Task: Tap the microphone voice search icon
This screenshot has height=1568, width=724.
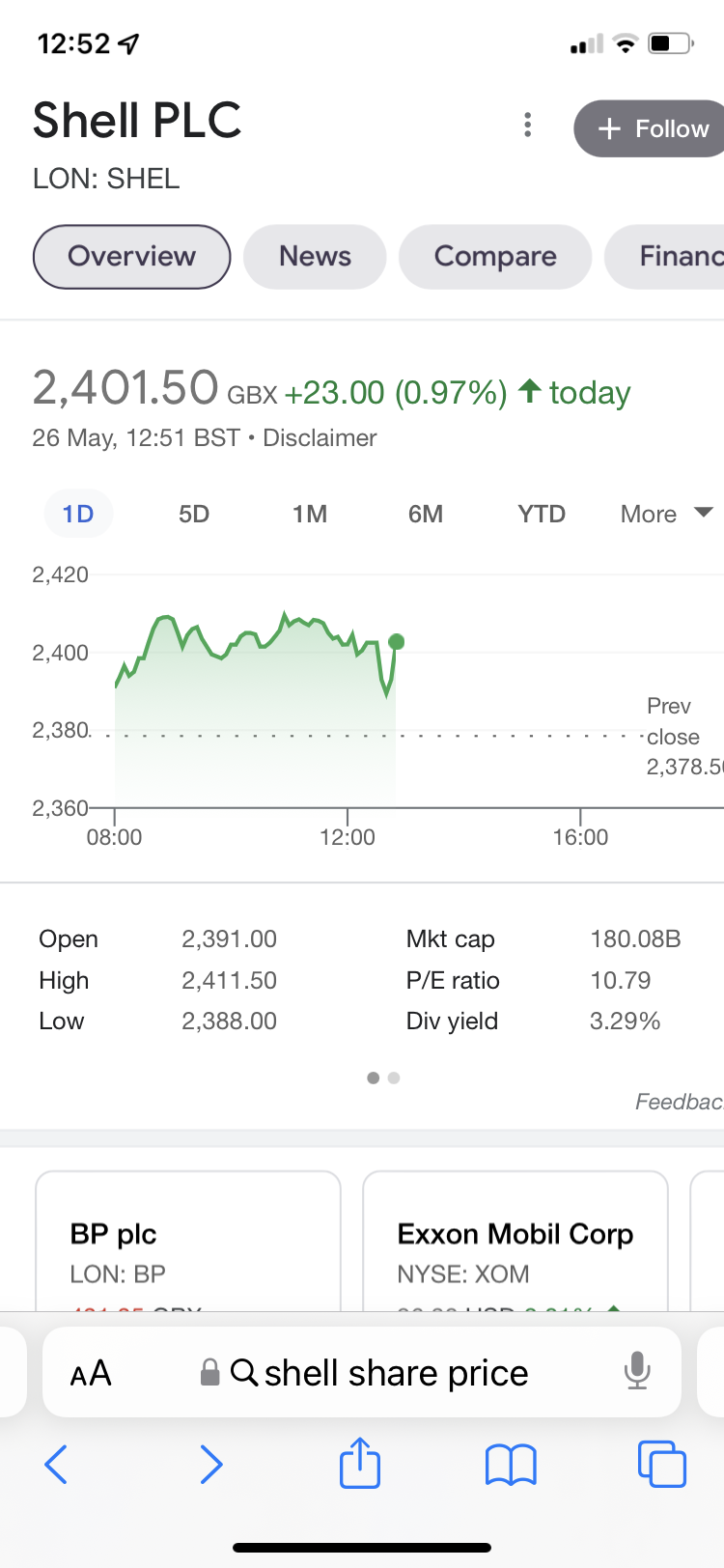Action: pos(636,1370)
